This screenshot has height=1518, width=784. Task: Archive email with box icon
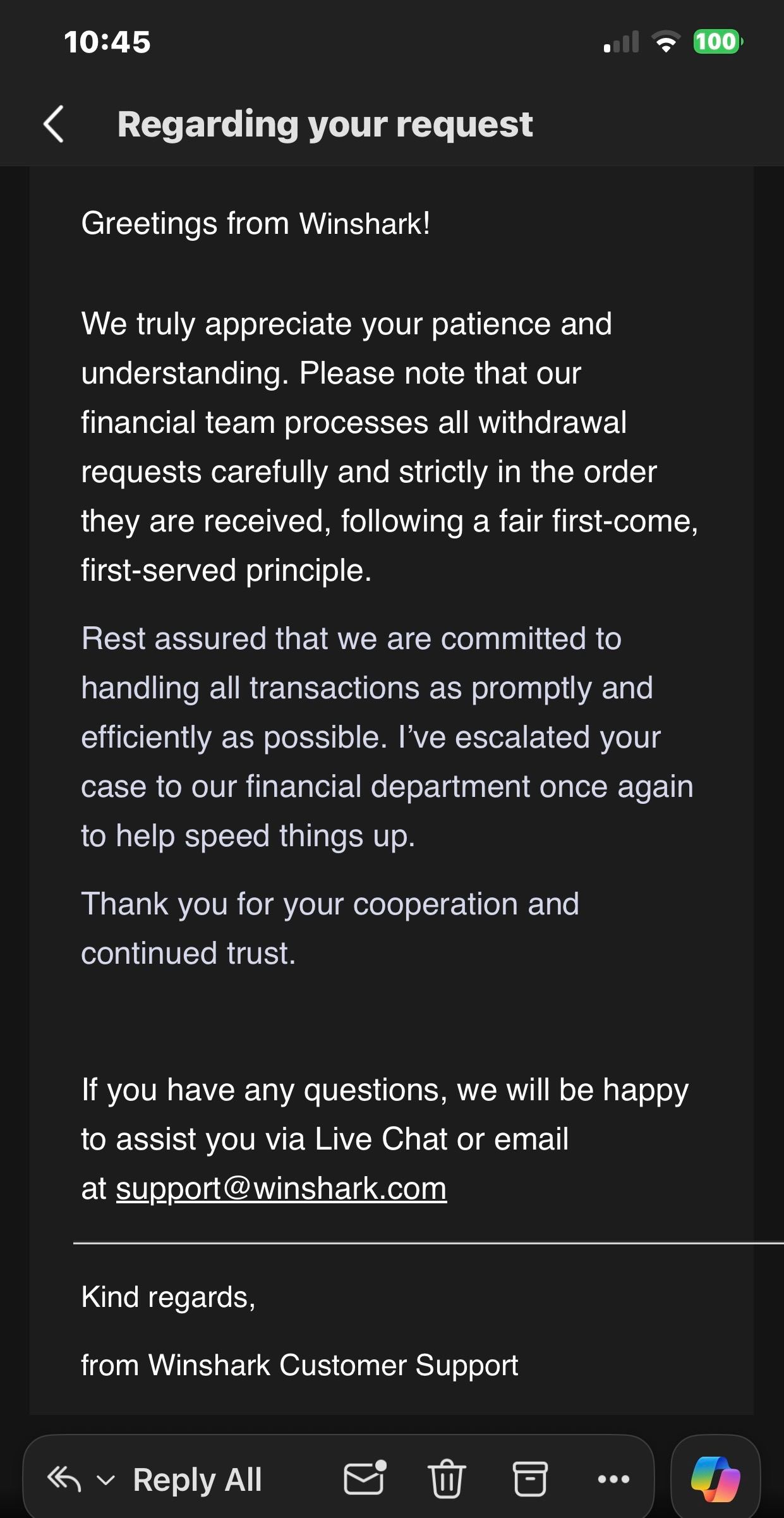[x=530, y=1479]
